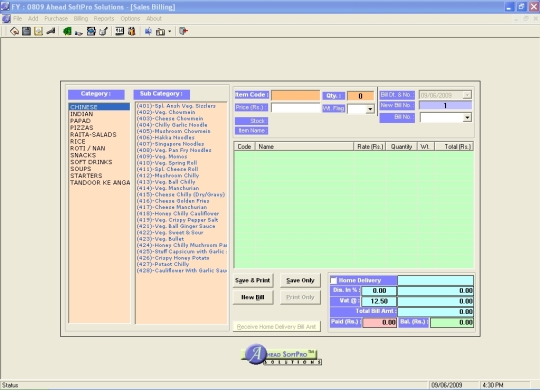Click the blue framed picture toolbar icon
The image size is (540, 390).
pyautogui.click(x=91, y=31)
